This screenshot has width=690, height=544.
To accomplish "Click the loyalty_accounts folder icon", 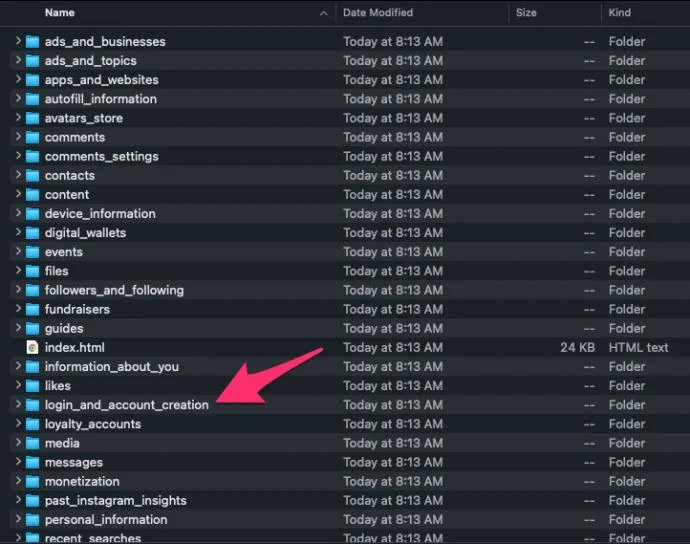I will click(33, 424).
